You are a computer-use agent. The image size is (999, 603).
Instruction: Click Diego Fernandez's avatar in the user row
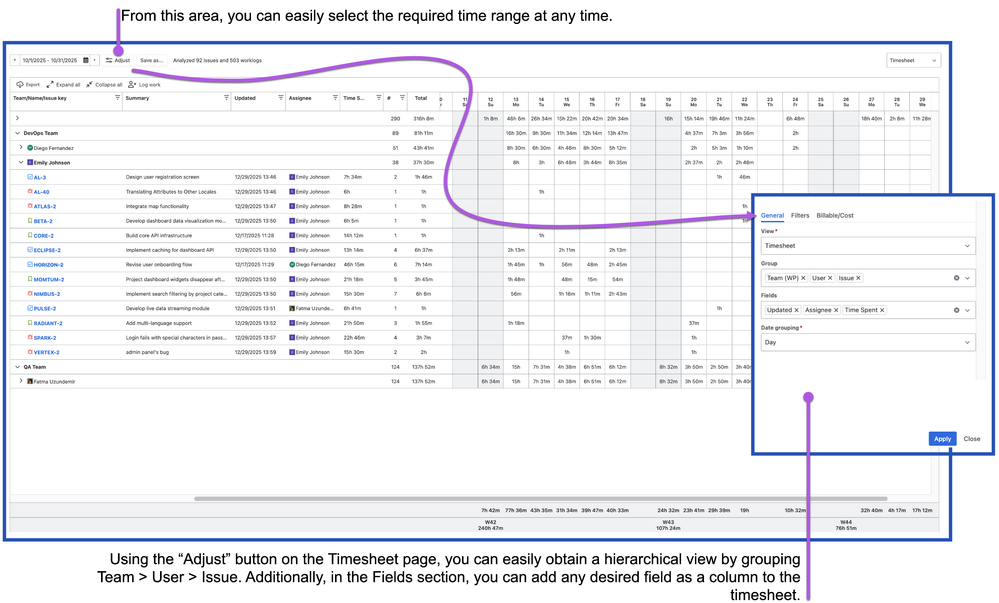point(30,148)
